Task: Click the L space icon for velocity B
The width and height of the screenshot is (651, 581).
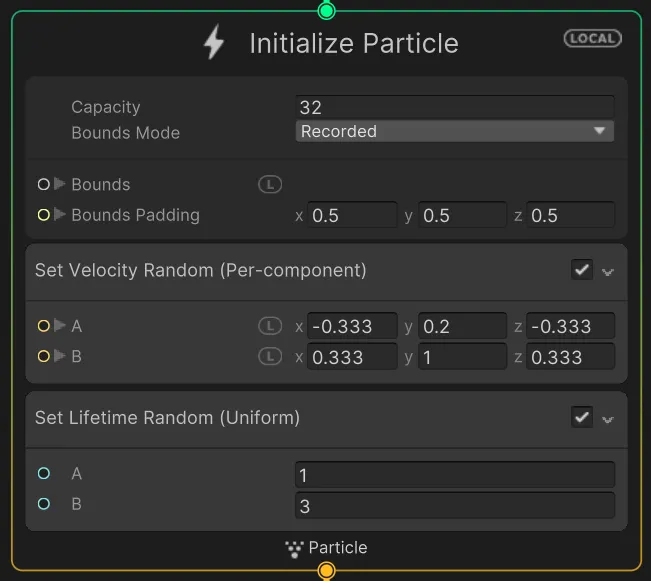Action: (x=270, y=356)
